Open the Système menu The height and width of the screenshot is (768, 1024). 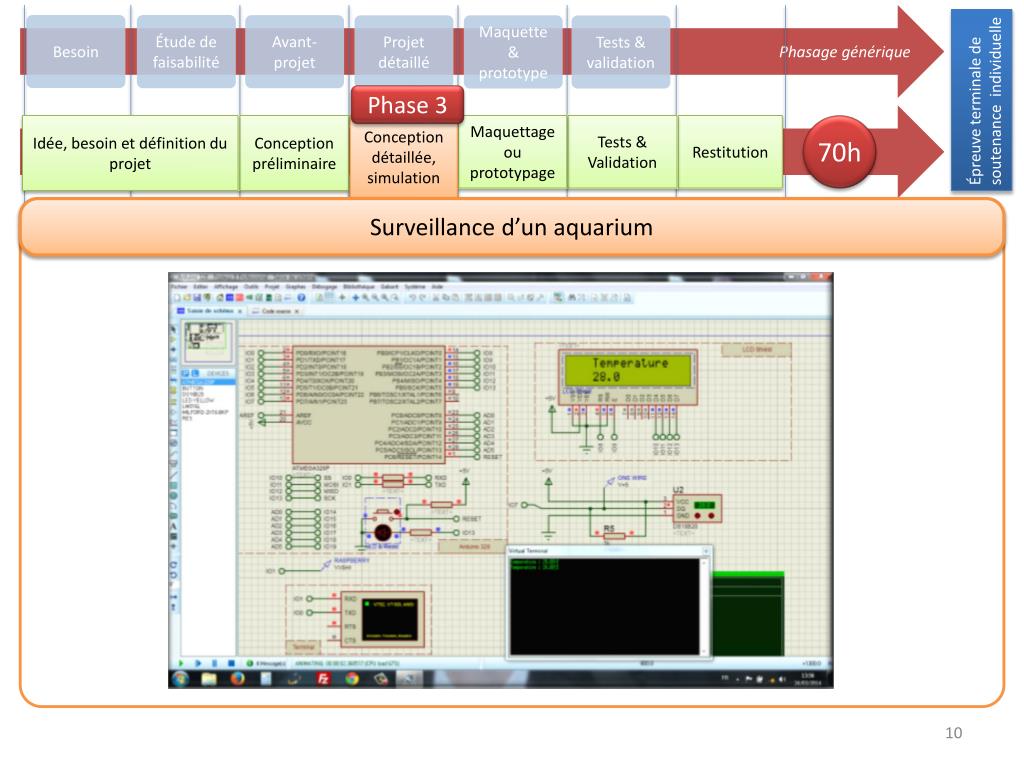pyautogui.click(x=415, y=287)
